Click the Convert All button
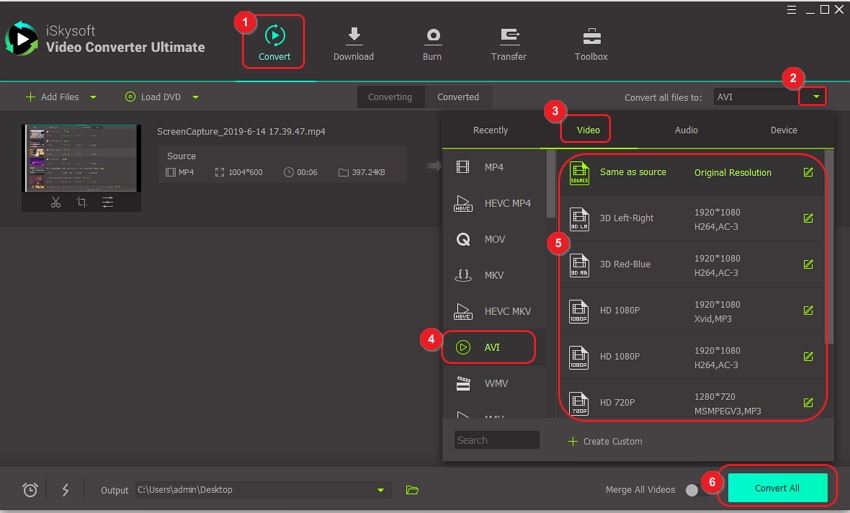The image size is (850, 513). coord(777,488)
